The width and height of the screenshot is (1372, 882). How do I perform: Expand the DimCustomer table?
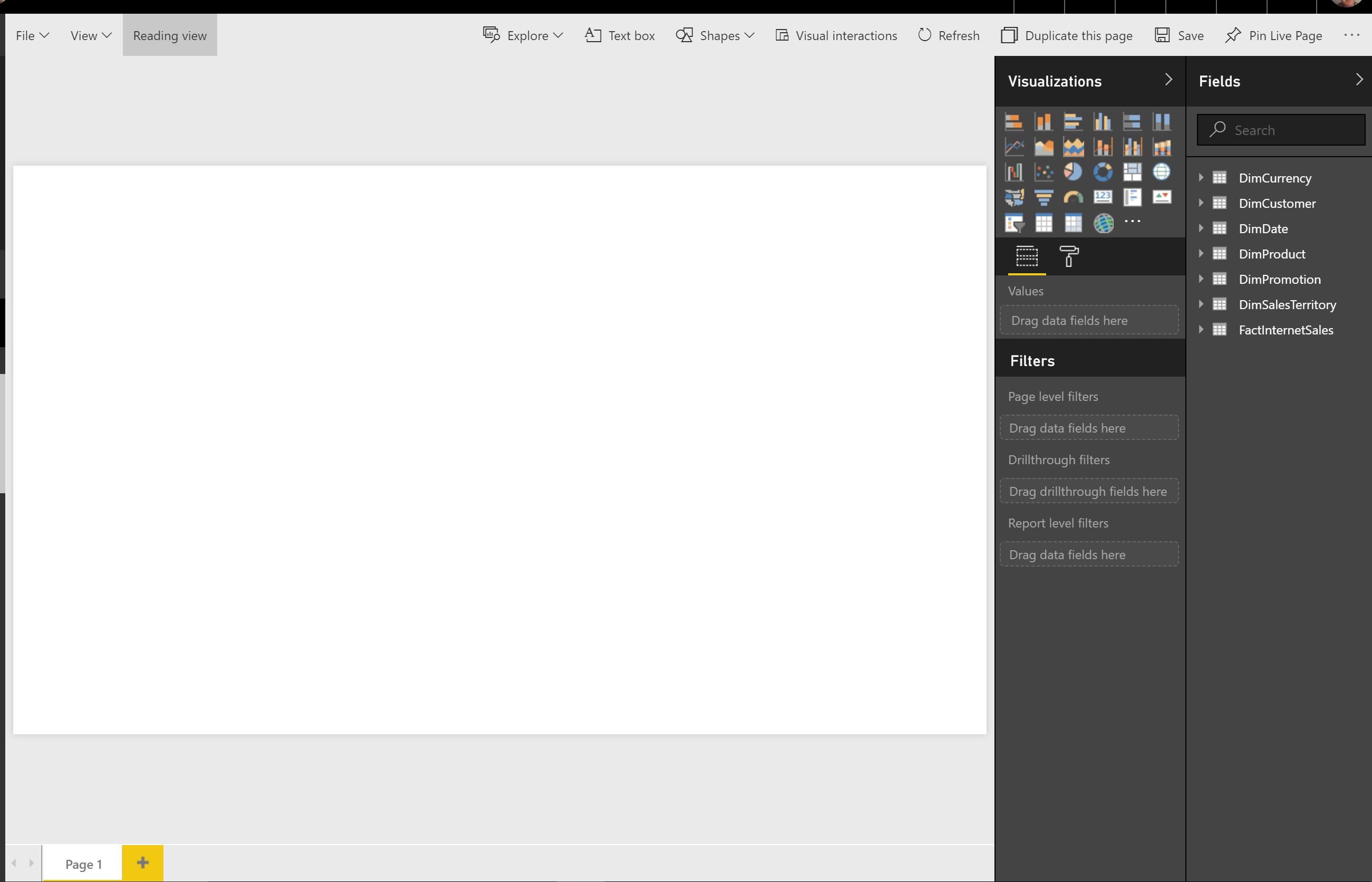[x=1201, y=203]
